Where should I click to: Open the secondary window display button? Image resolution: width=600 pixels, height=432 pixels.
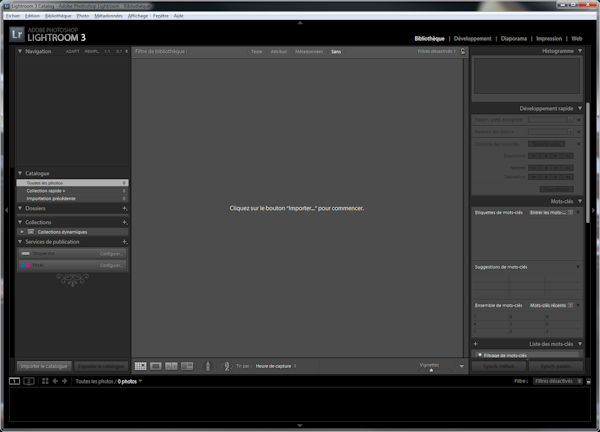(x=29, y=381)
